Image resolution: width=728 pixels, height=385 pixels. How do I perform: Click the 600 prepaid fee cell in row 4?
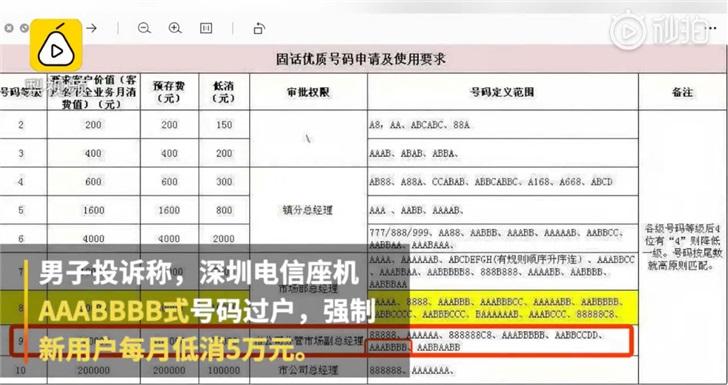[x=169, y=182]
